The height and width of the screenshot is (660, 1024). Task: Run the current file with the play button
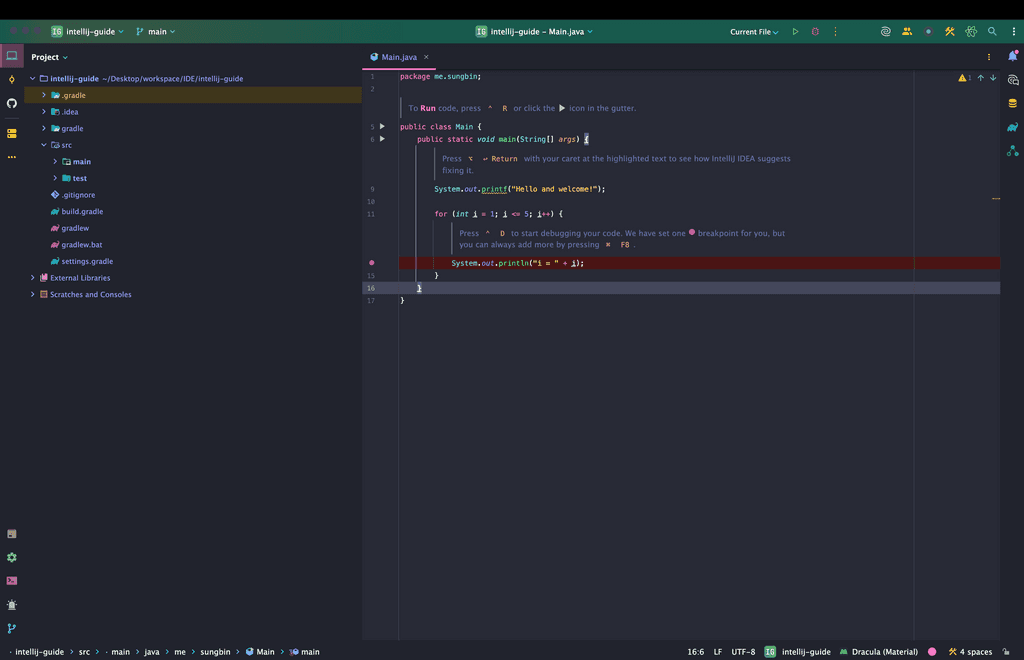[x=795, y=32]
